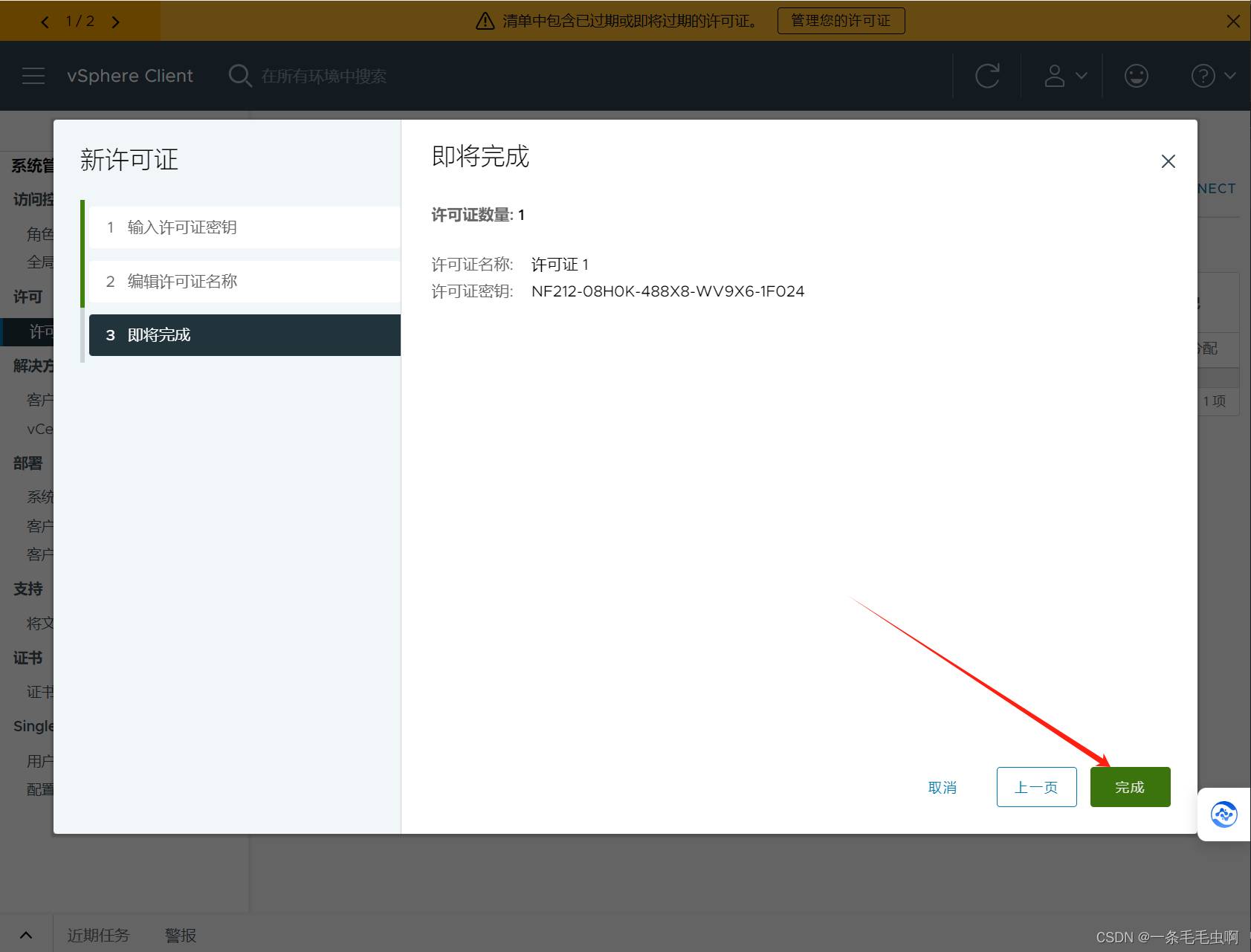Click the 管理您的许可证 banner button
This screenshot has width=1251, height=952.
click(x=841, y=21)
